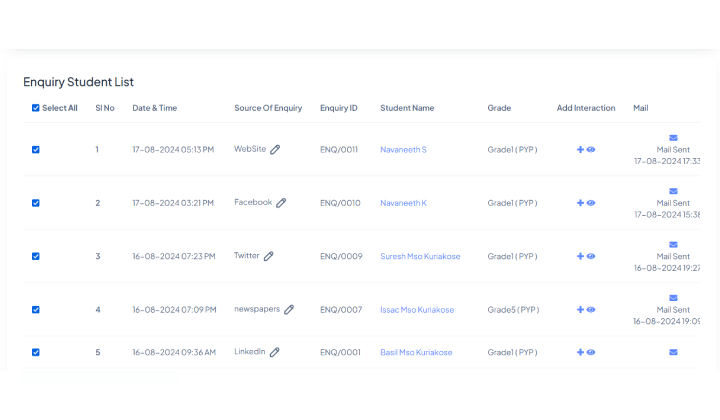Click pencil icon next to LinkedIn
The height and width of the screenshot is (420, 720).
tap(275, 352)
